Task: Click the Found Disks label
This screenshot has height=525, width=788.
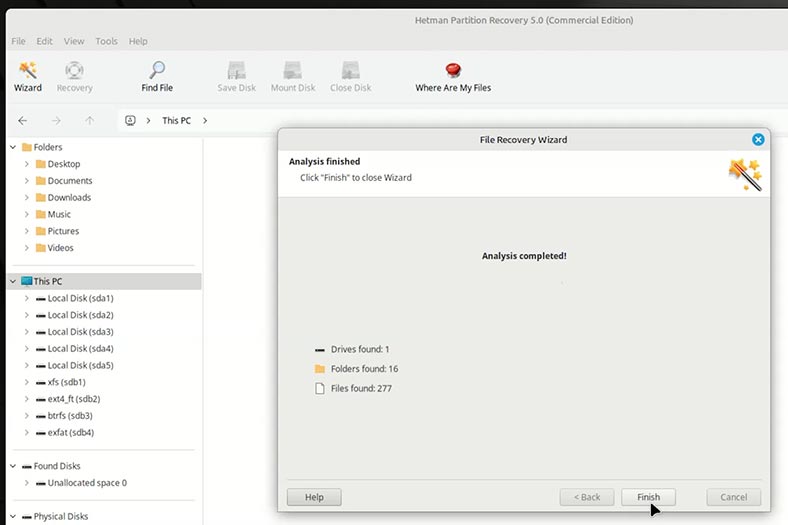Action: (57, 466)
